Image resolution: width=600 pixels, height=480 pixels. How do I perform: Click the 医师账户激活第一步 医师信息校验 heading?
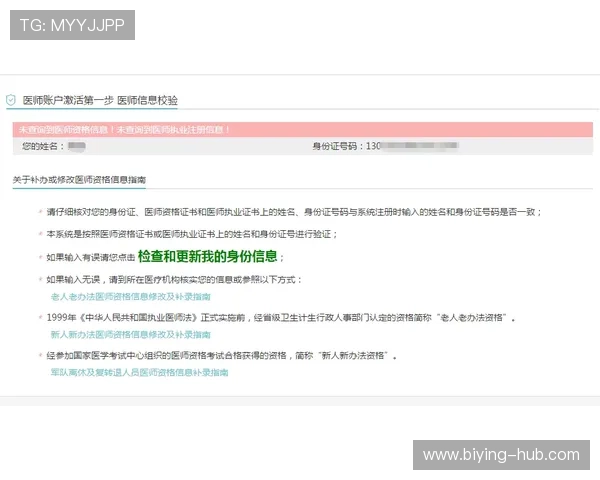100,100
